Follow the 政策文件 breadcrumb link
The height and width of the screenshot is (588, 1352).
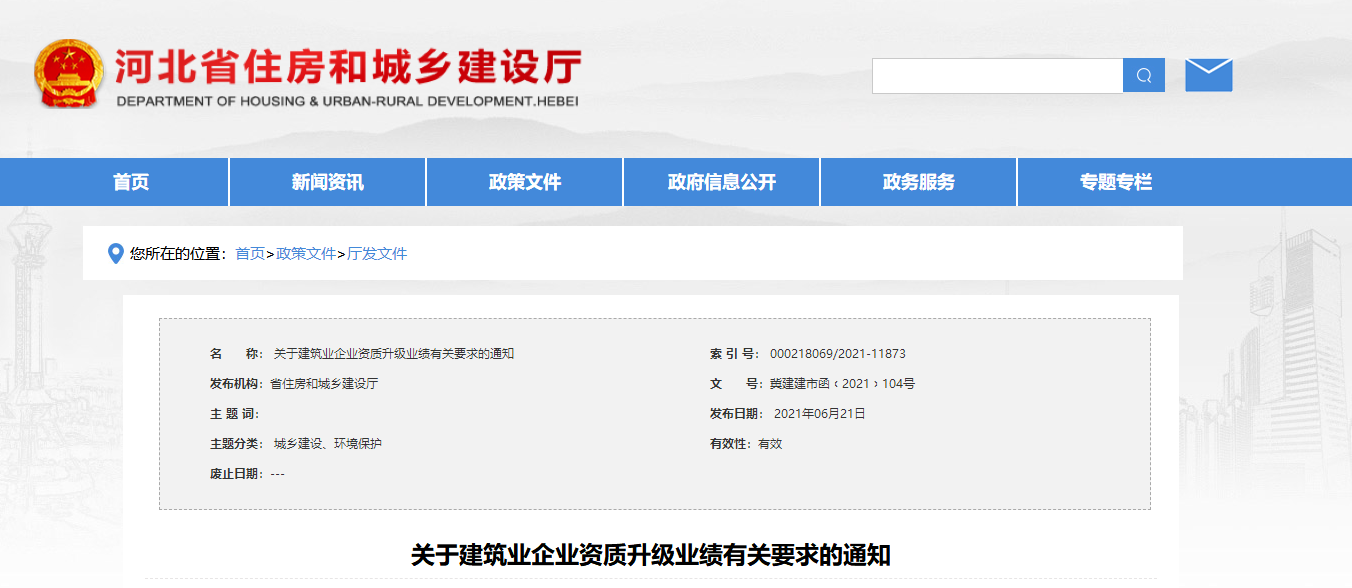[x=306, y=254]
